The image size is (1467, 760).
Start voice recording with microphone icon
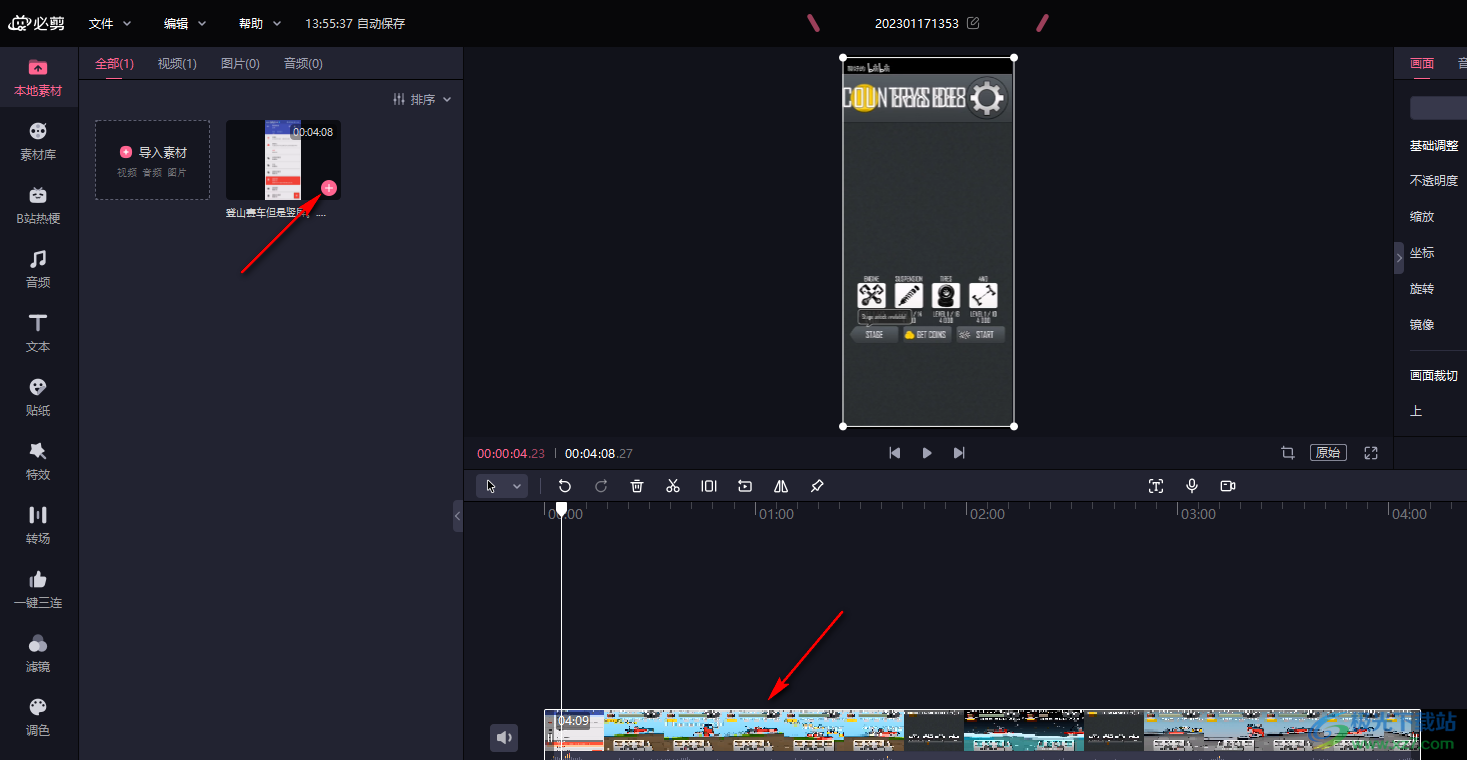click(x=1192, y=486)
